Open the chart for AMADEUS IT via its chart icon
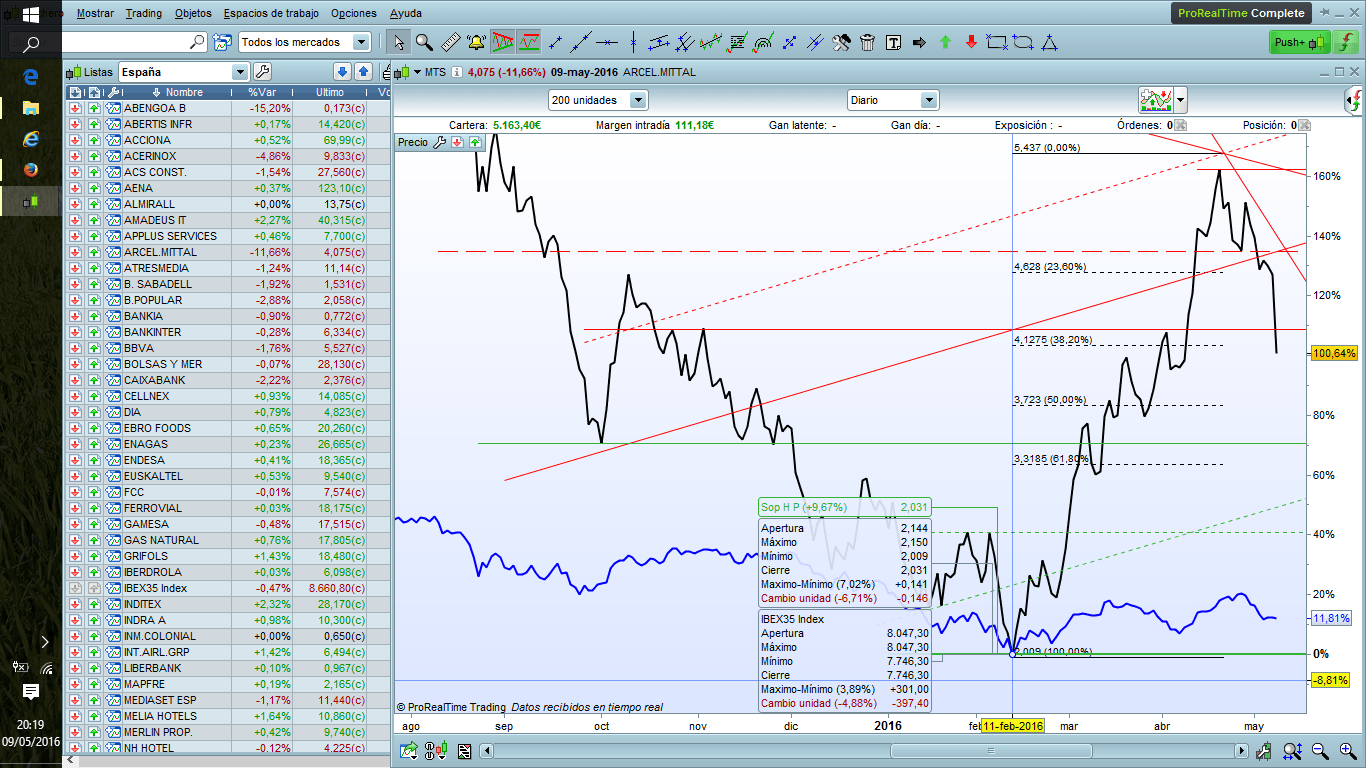 tap(113, 220)
